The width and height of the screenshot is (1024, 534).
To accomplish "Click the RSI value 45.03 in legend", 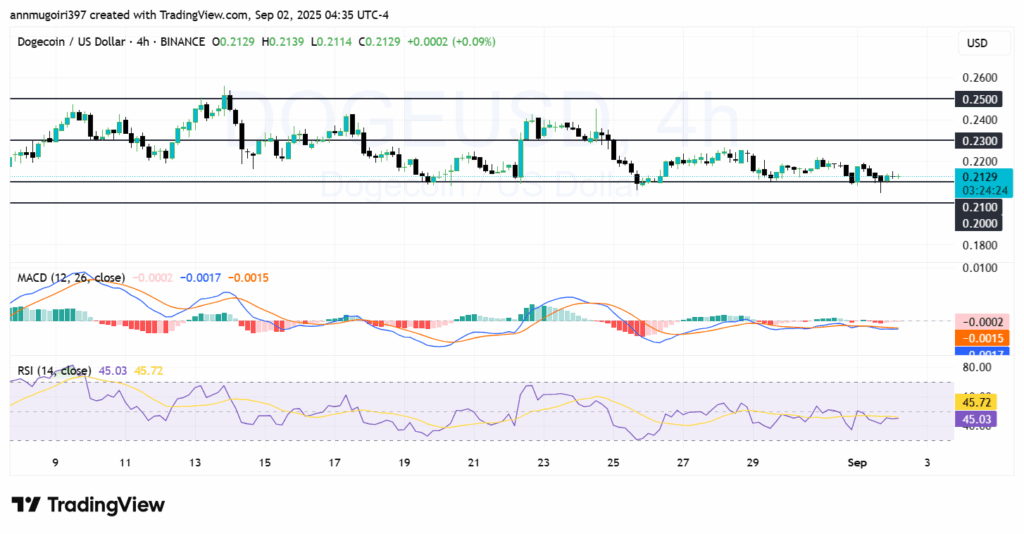I will pyautogui.click(x=113, y=371).
